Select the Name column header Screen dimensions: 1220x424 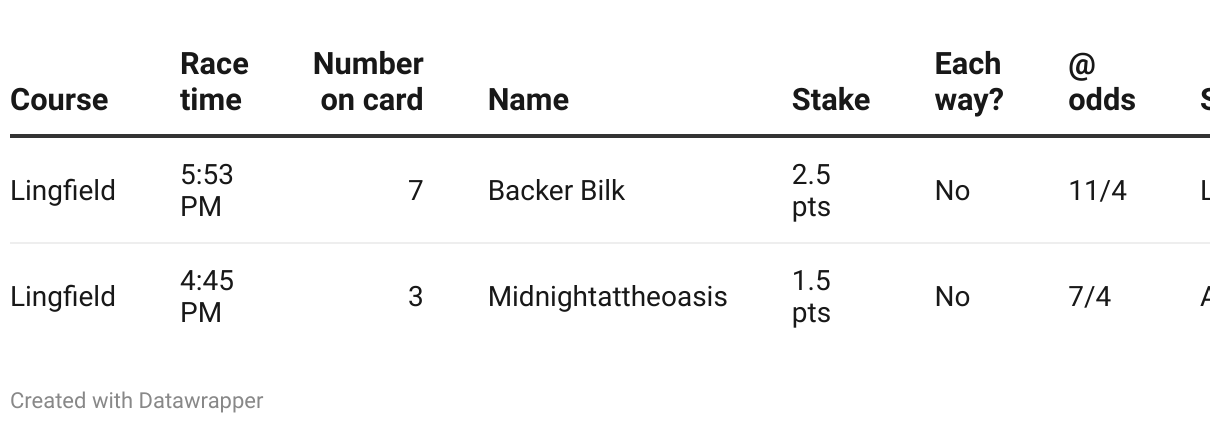pyautogui.click(x=528, y=100)
